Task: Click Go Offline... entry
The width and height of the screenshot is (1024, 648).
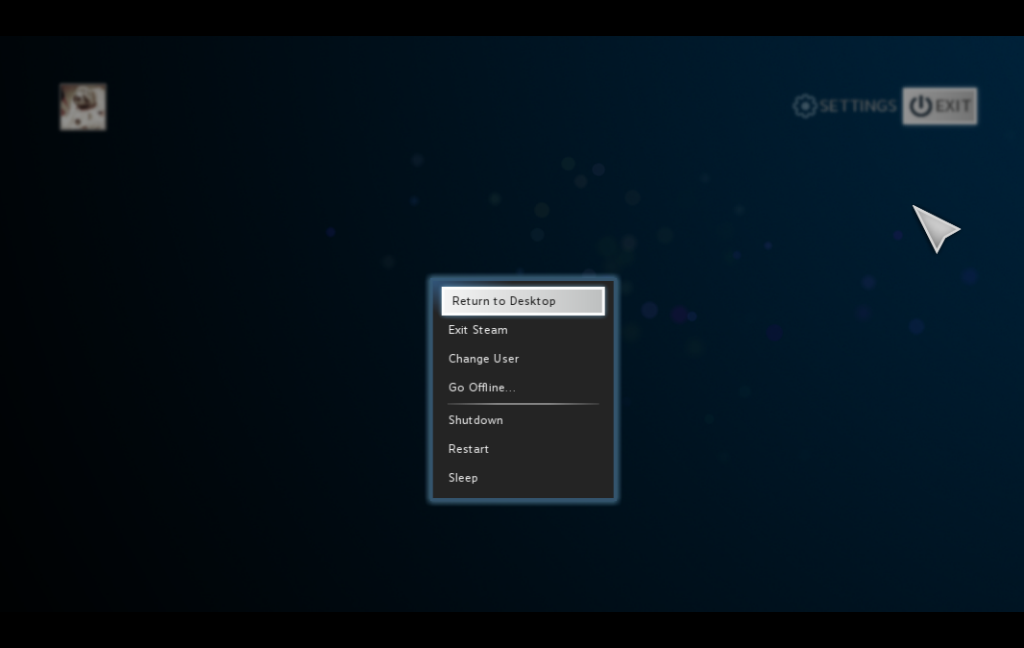Action: (x=522, y=387)
